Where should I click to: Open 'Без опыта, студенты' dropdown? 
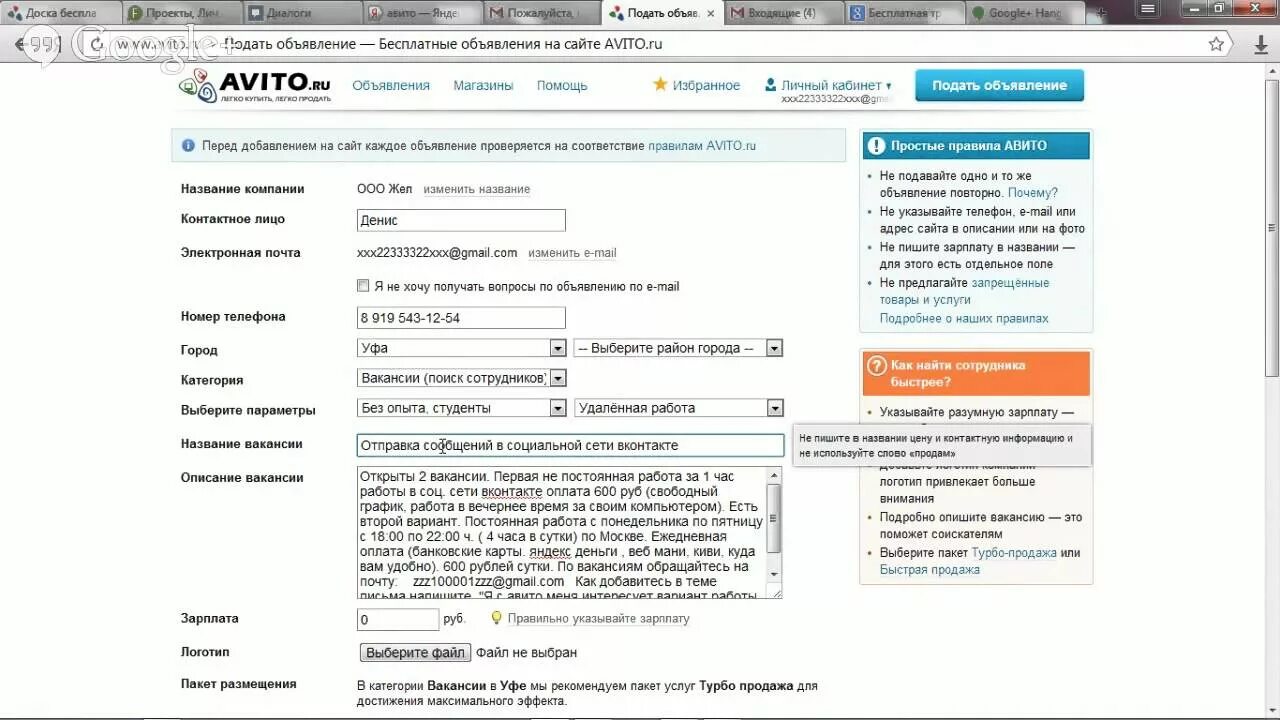[462, 408]
